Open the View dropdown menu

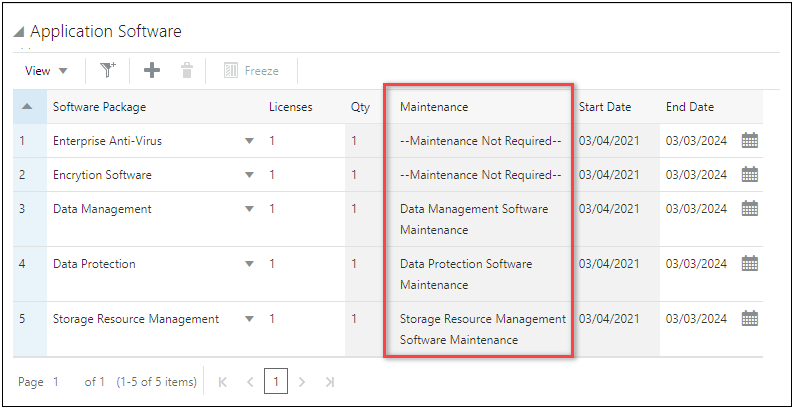coord(46,71)
